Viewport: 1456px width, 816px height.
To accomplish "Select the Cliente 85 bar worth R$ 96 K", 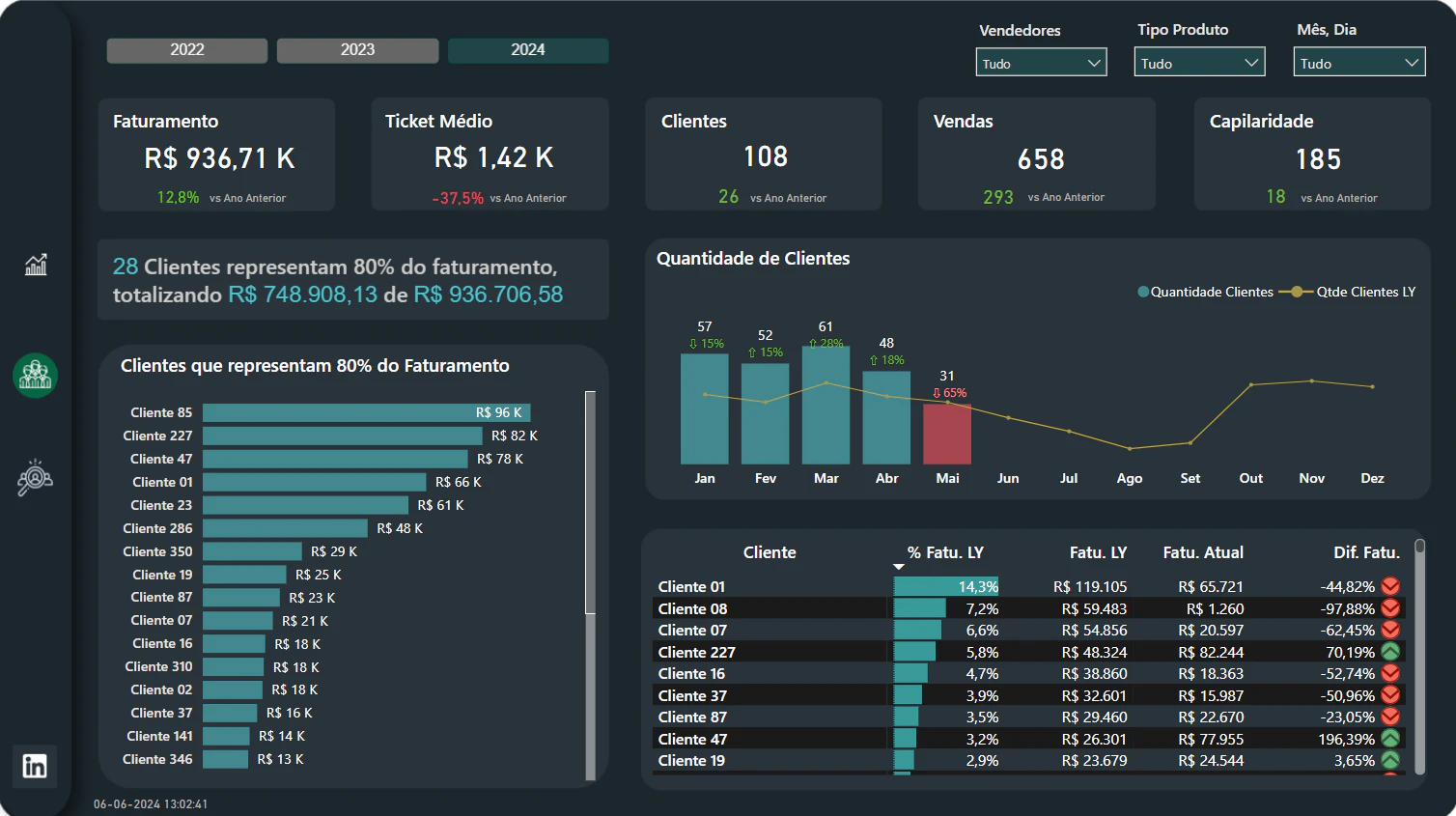I will coord(367,412).
